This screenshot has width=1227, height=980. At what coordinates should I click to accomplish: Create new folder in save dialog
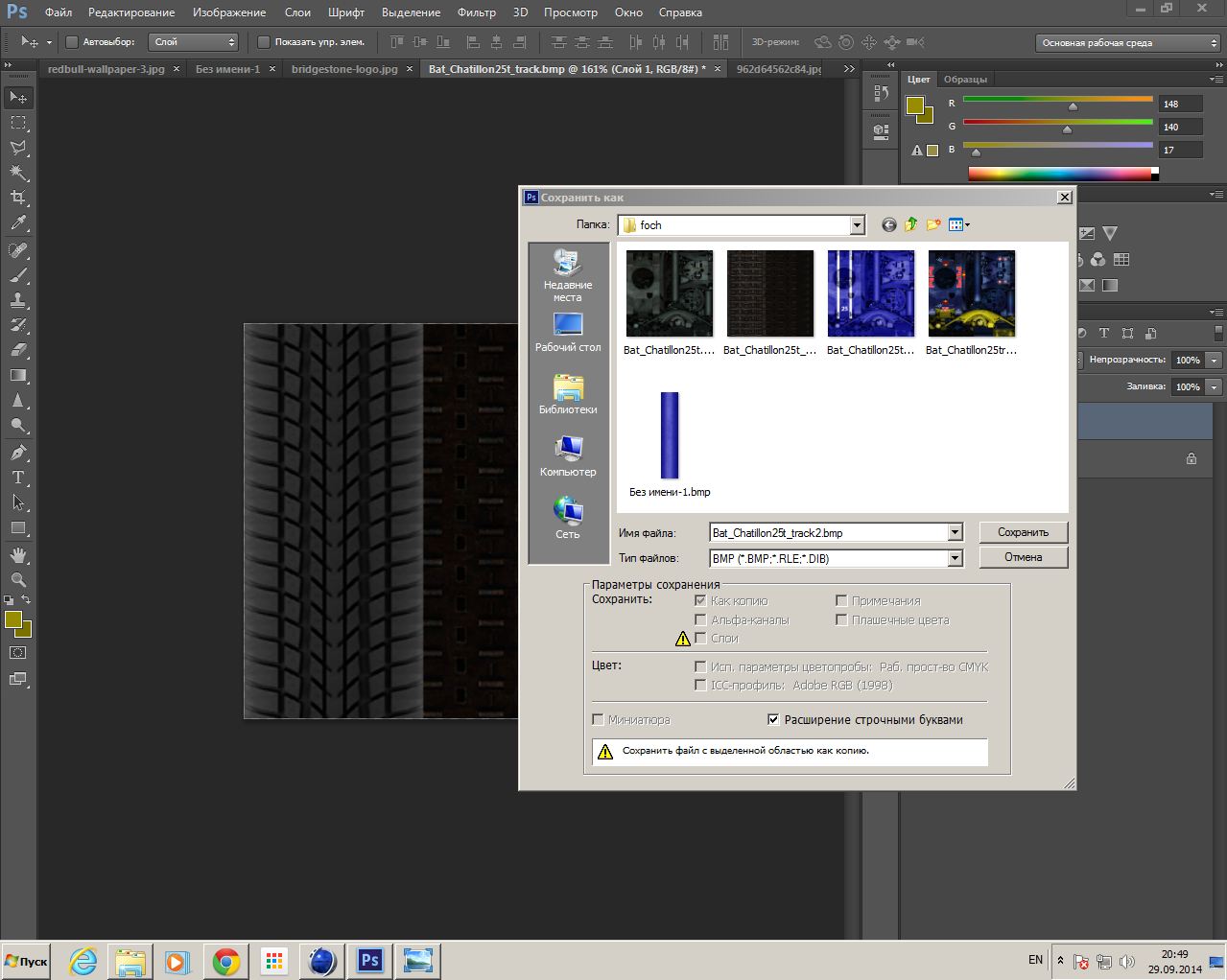(932, 224)
